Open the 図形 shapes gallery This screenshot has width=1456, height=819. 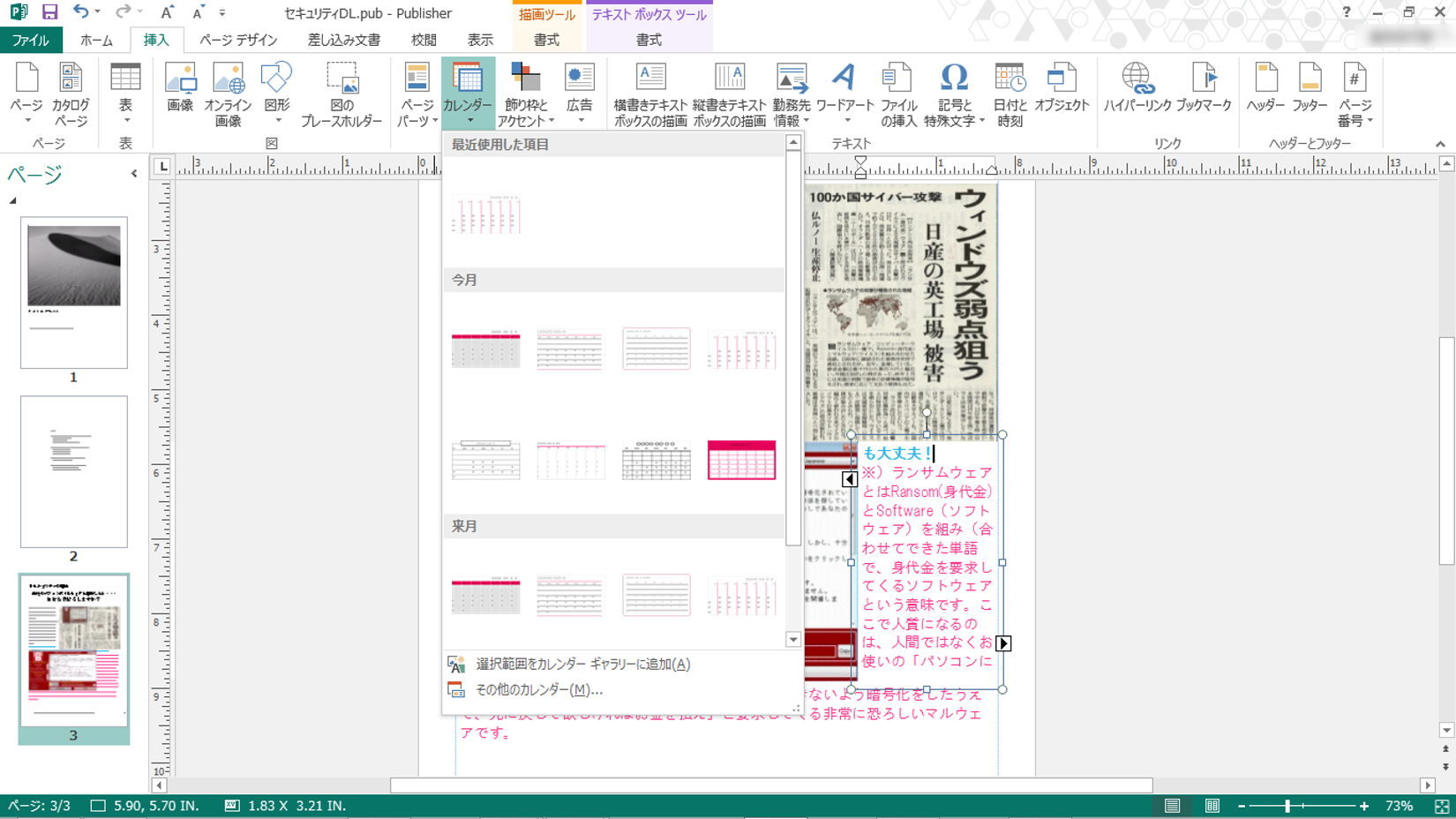[276, 94]
